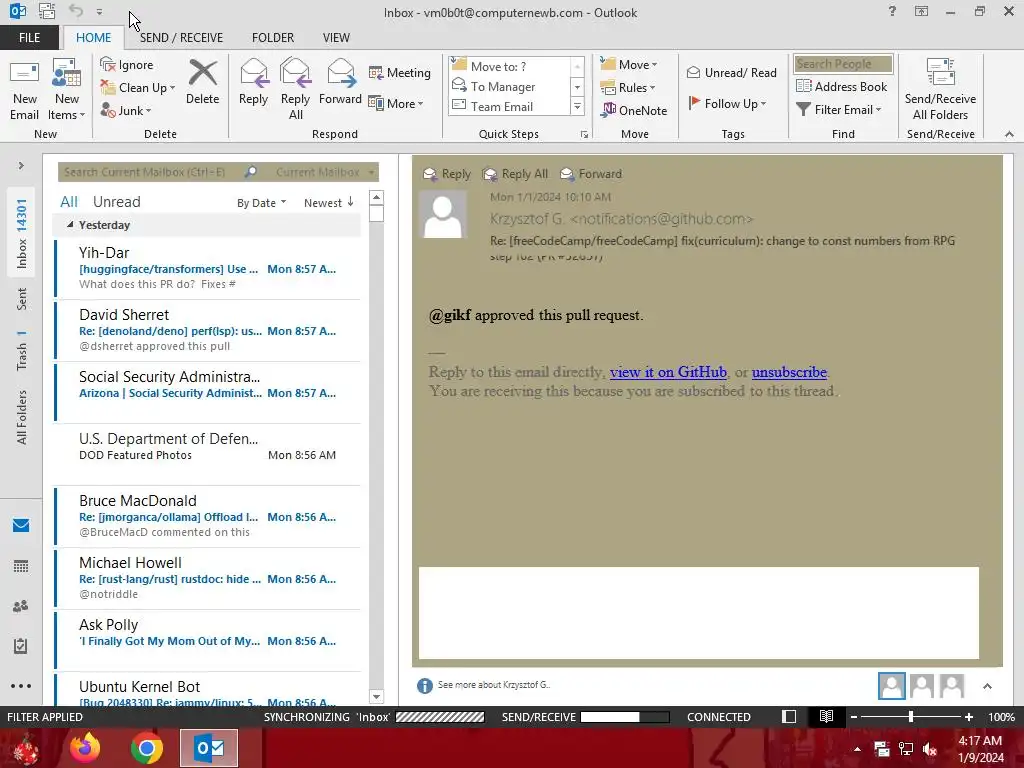Switch to People view

[21, 606]
